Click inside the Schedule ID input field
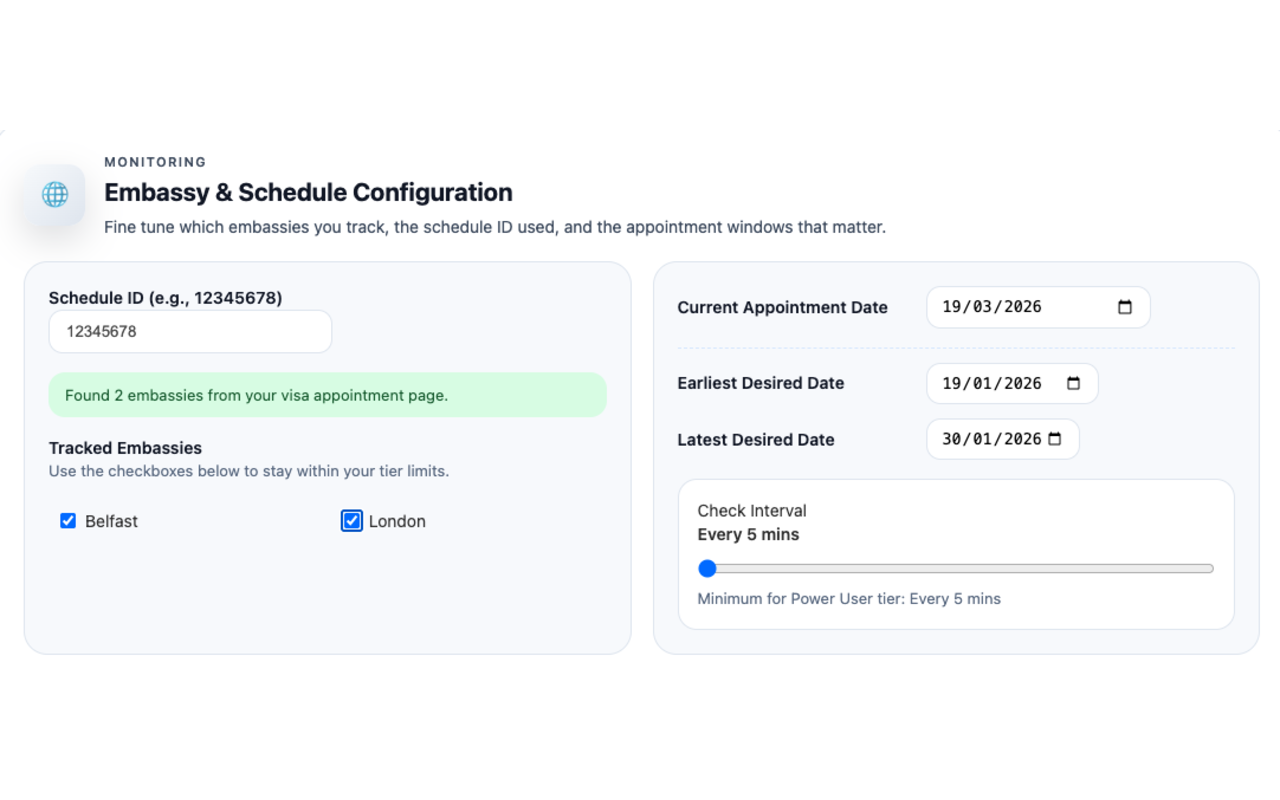The image size is (1280, 800). pyautogui.click(x=190, y=331)
